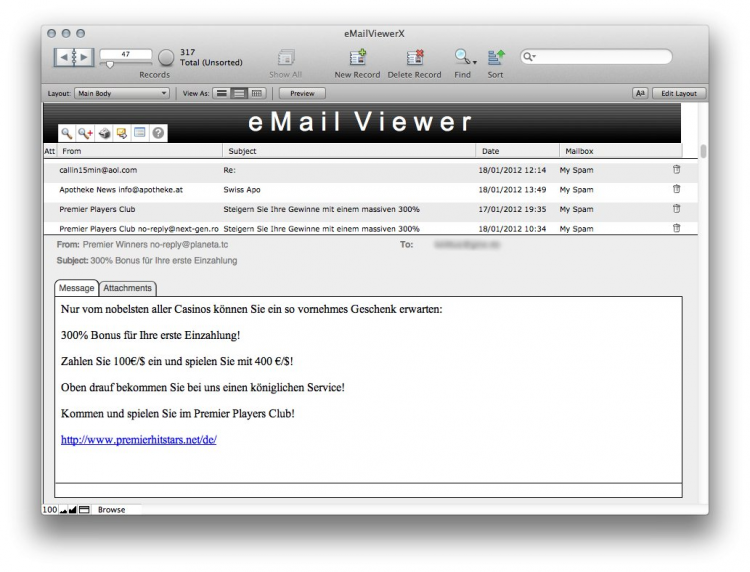
Task: Open the Layout dropdown showing Main Body
Action: click(122, 93)
